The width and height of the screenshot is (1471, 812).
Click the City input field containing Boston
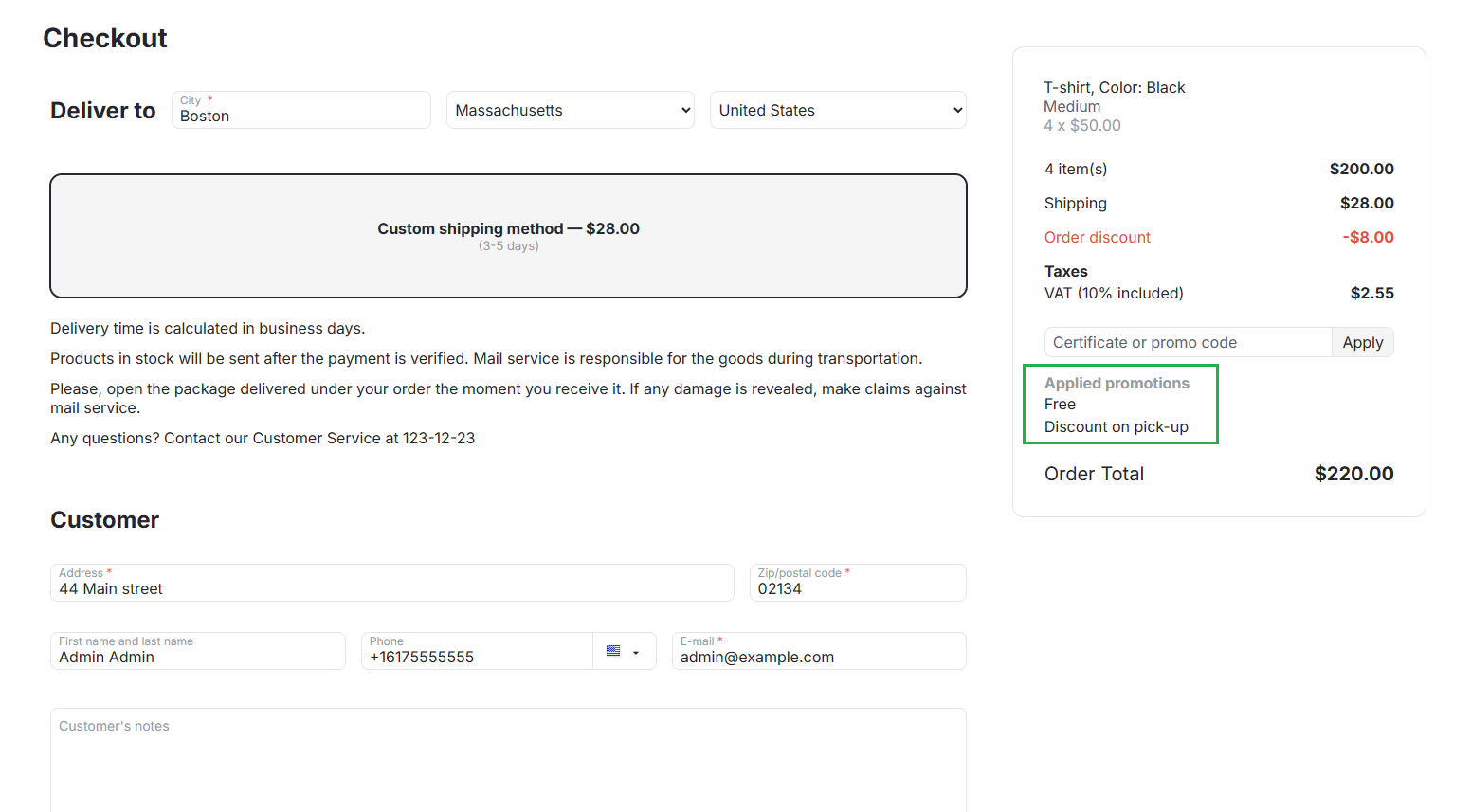pos(300,110)
